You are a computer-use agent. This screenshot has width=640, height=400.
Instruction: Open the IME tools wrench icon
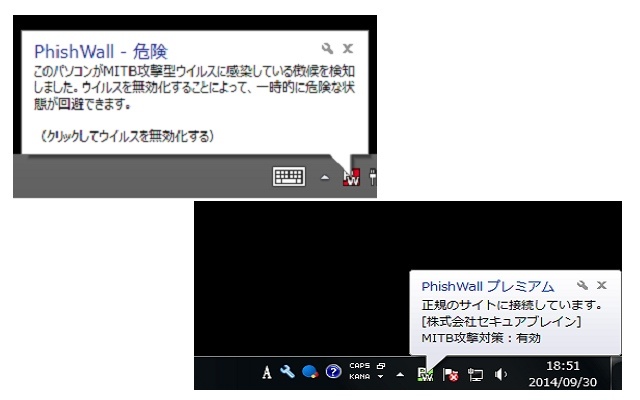pos(287,372)
